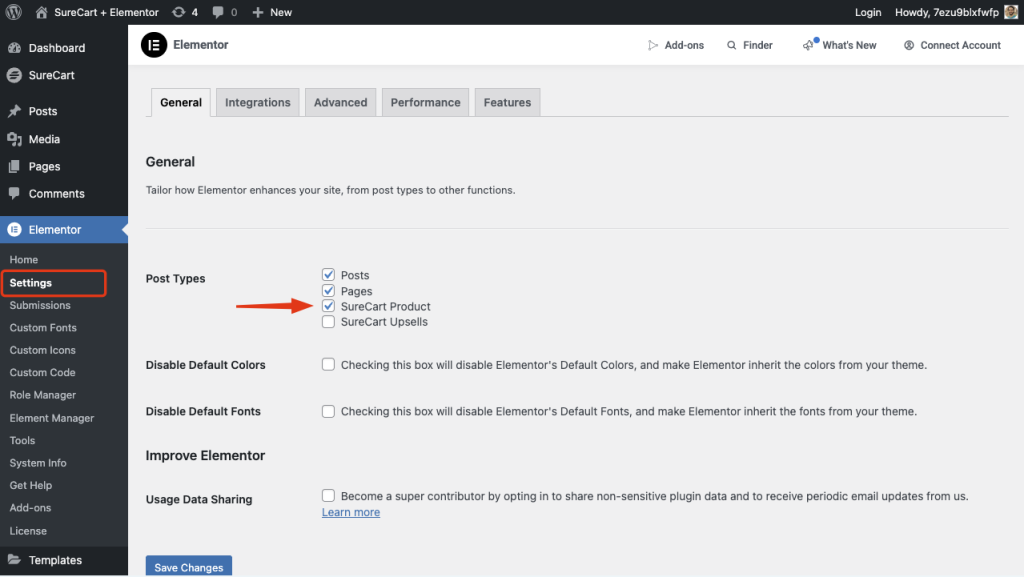Enable the Usage Data Sharing checkbox
The height and width of the screenshot is (577, 1024).
pyautogui.click(x=328, y=495)
